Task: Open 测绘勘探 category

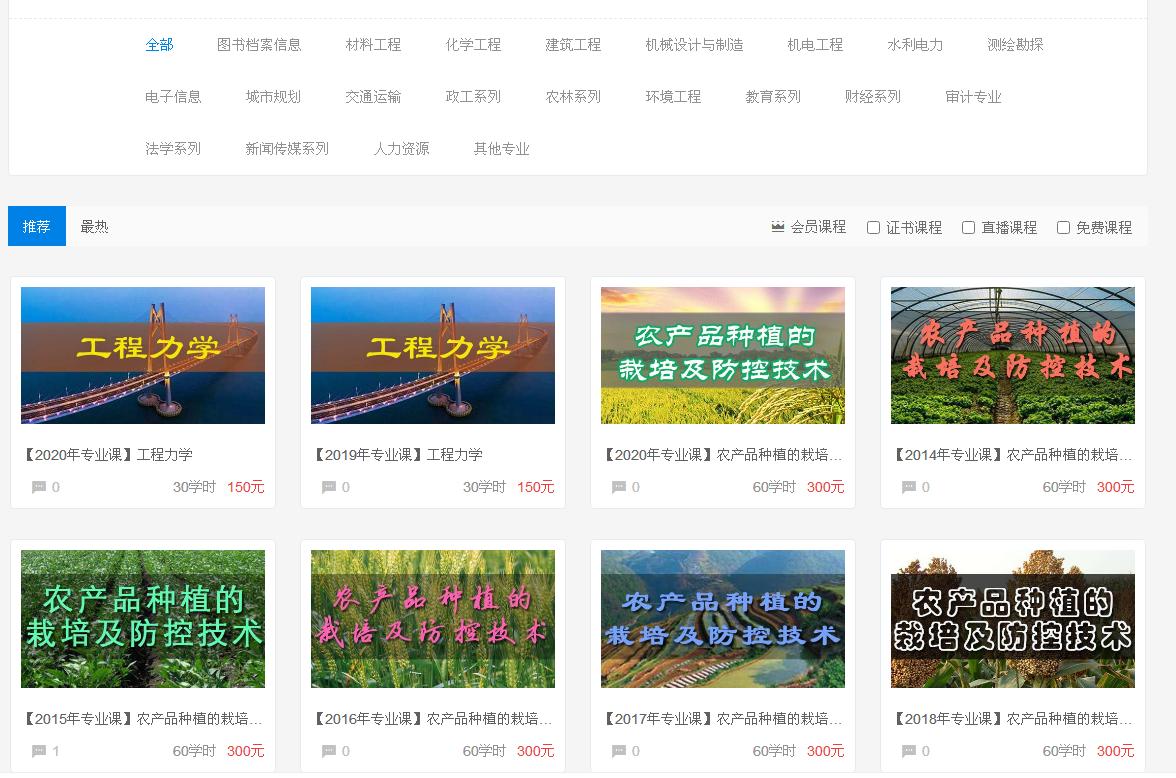Action: (1016, 45)
